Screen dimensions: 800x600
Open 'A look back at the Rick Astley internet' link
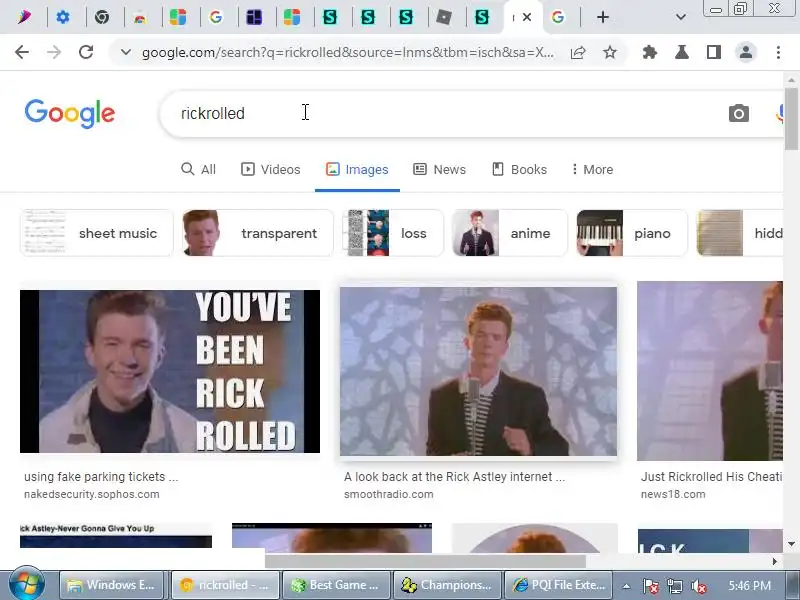point(454,477)
